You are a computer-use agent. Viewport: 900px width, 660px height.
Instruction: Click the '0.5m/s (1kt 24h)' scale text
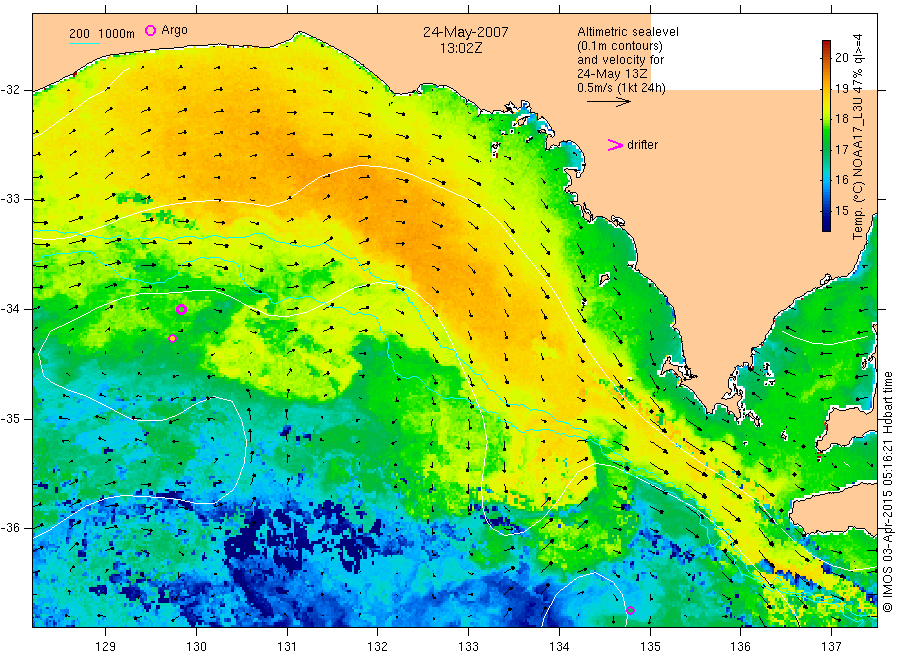(x=622, y=88)
